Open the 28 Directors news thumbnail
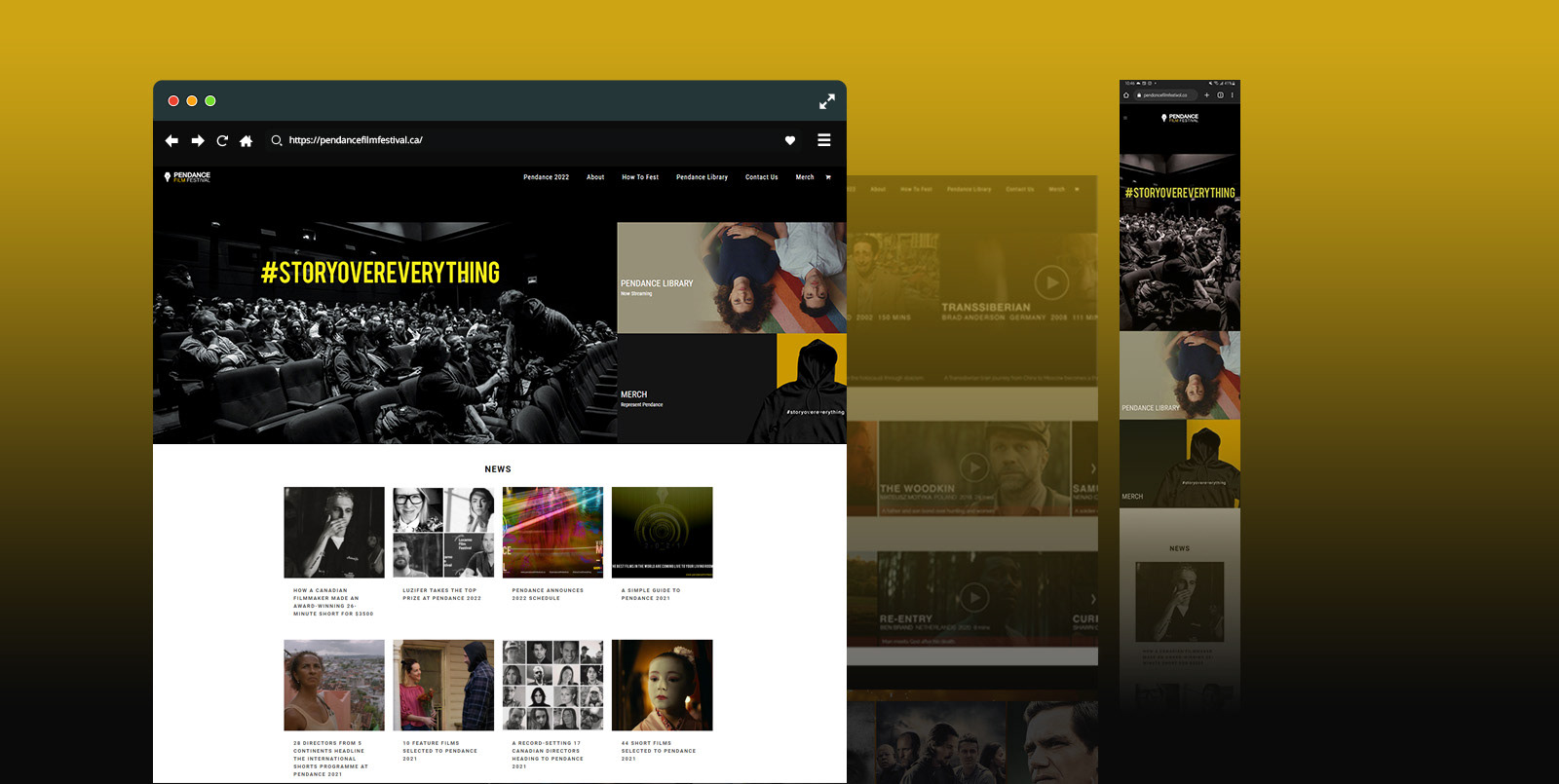The image size is (1559, 784). (x=334, y=686)
